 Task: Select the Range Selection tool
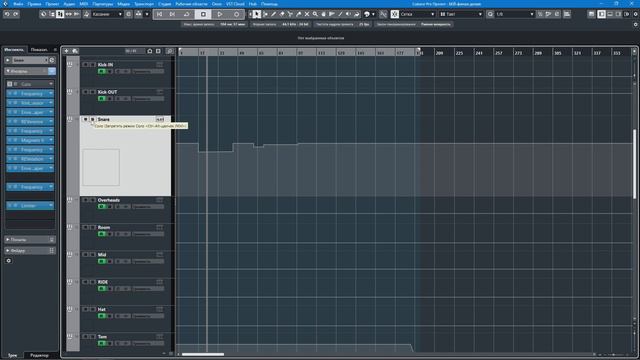coord(265,14)
